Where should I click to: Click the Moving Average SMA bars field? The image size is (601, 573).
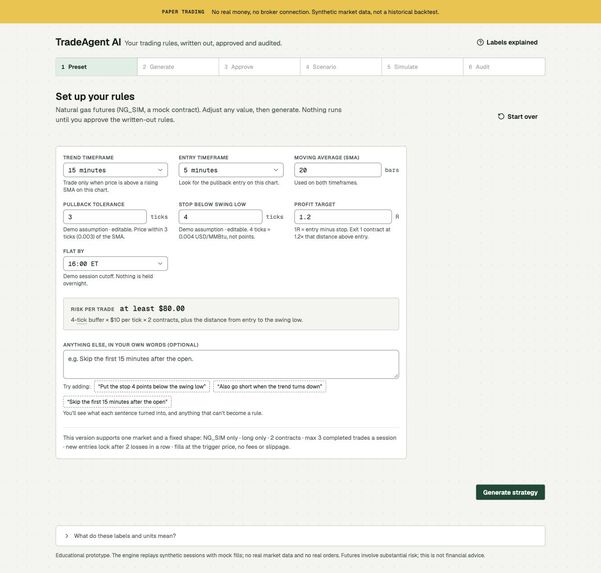[x=338, y=170]
